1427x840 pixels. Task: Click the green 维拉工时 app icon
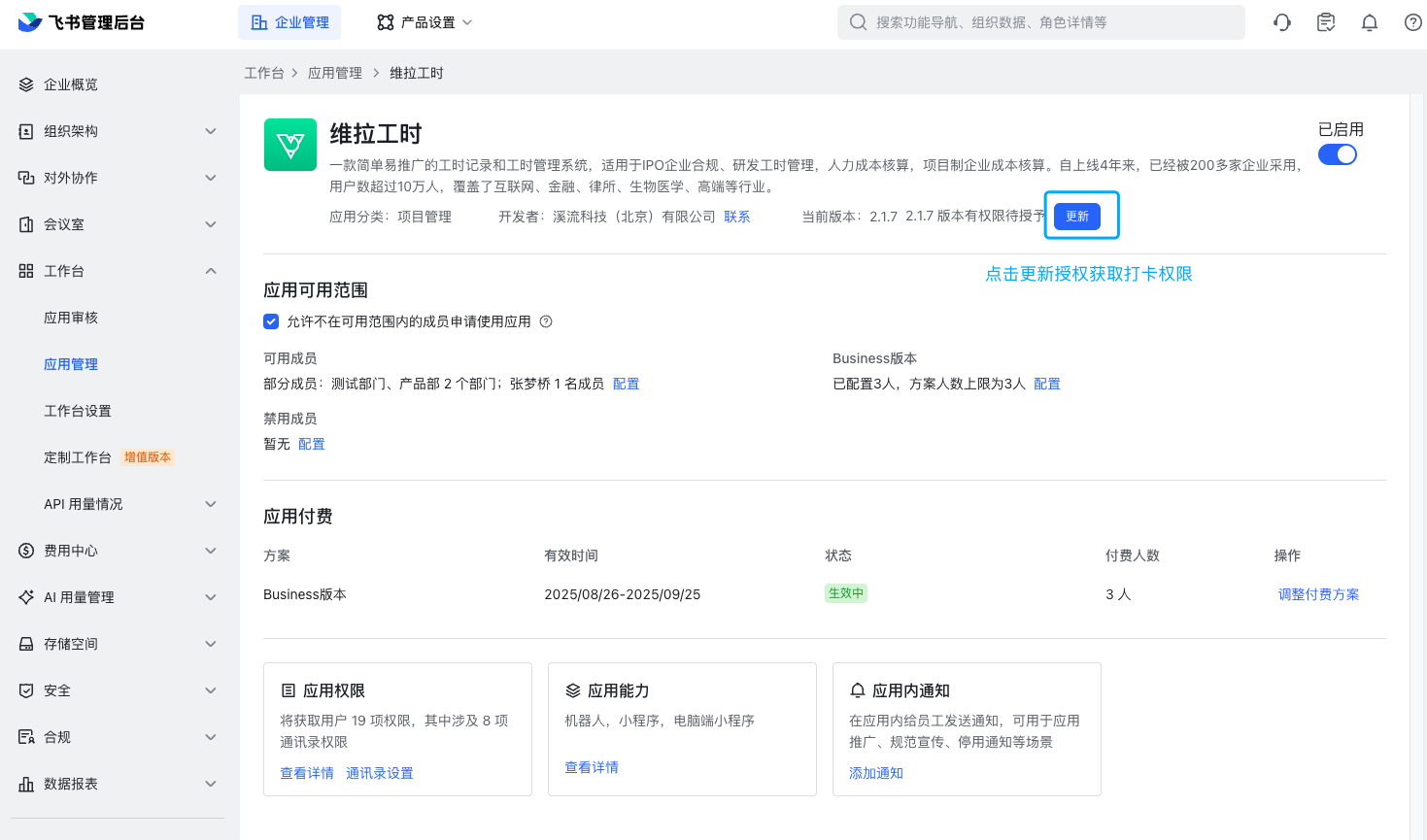[289, 144]
